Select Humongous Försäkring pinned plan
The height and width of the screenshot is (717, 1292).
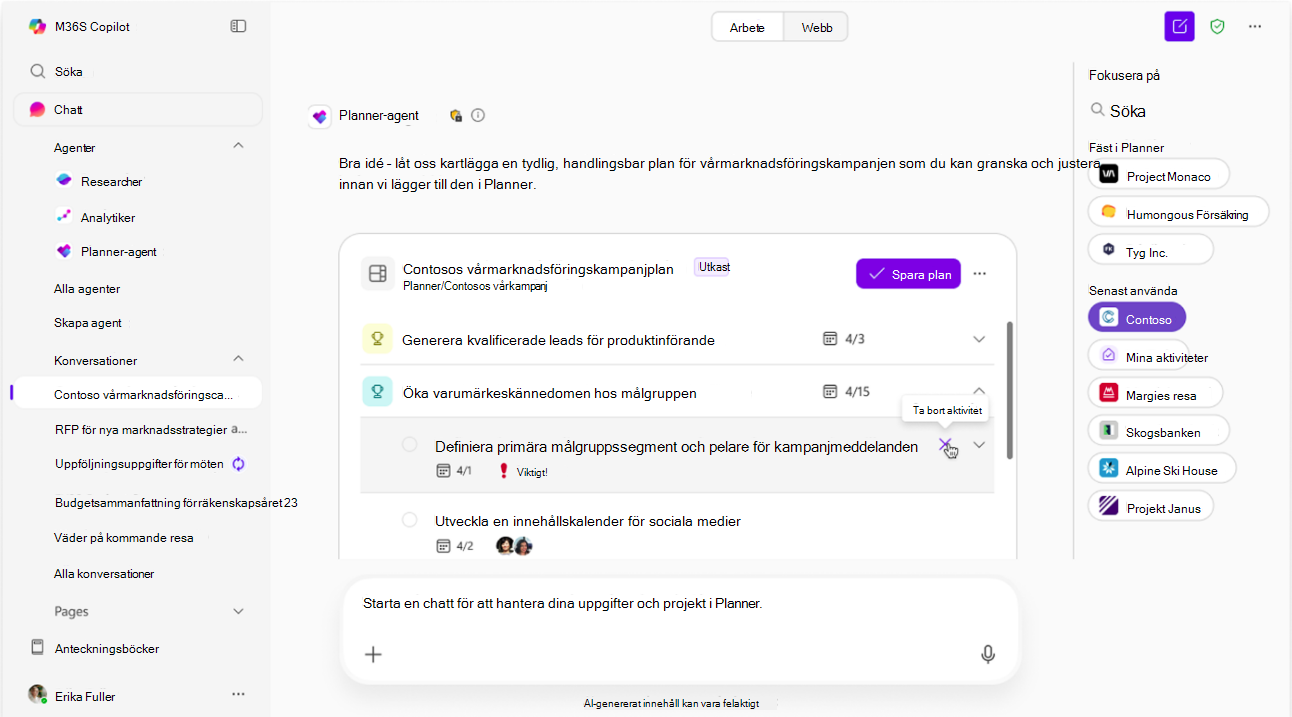pyautogui.click(x=1178, y=213)
